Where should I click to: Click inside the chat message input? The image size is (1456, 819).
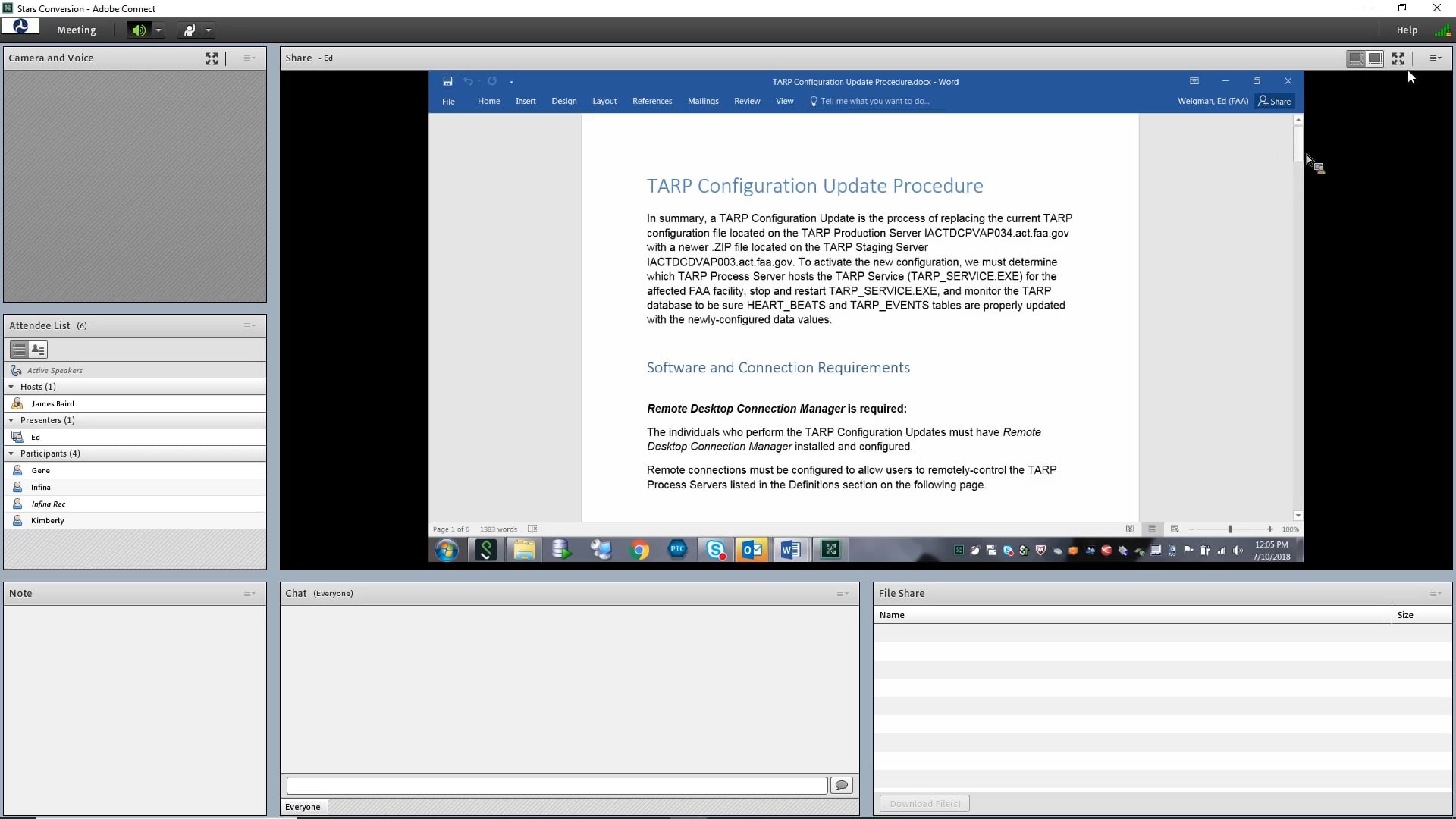557,786
